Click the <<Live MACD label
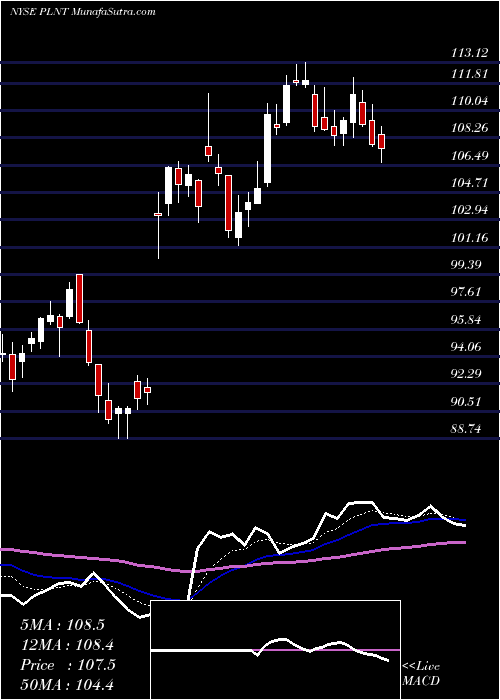Image resolution: width=500 pixels, height=700 pixels. (421, 673)
